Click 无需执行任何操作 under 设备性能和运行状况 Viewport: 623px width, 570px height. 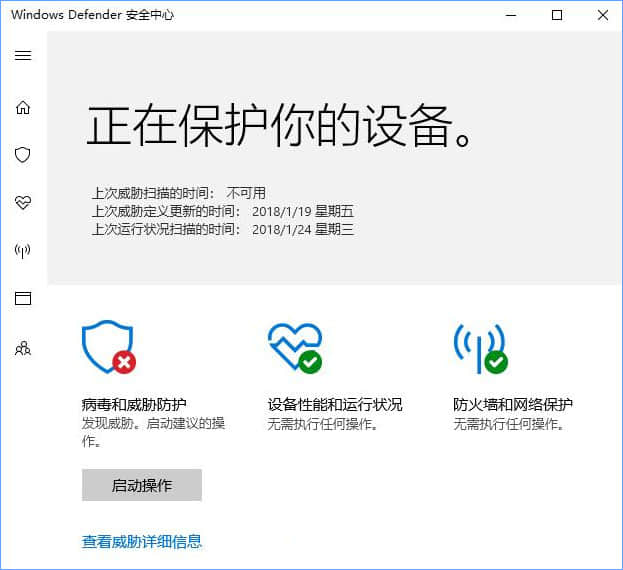pyautogui.click(x=323, y=424)
